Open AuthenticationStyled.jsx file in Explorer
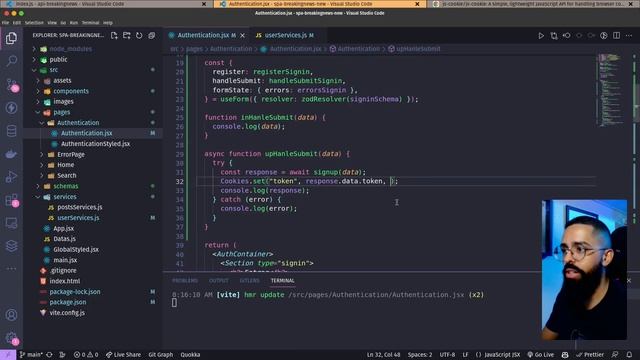The image size is (640, 360). (95, 144)
